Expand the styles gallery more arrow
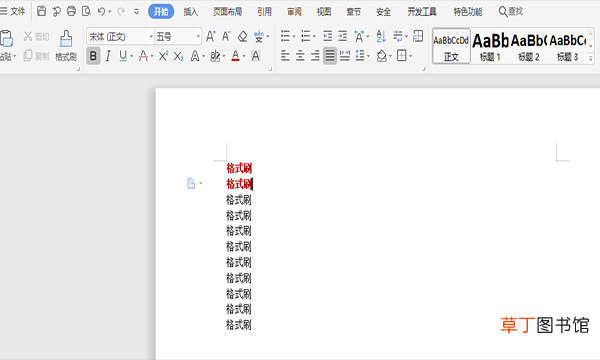Image resolution: width=600 pixels, height=360 pixels. click(x=590, y=58)
